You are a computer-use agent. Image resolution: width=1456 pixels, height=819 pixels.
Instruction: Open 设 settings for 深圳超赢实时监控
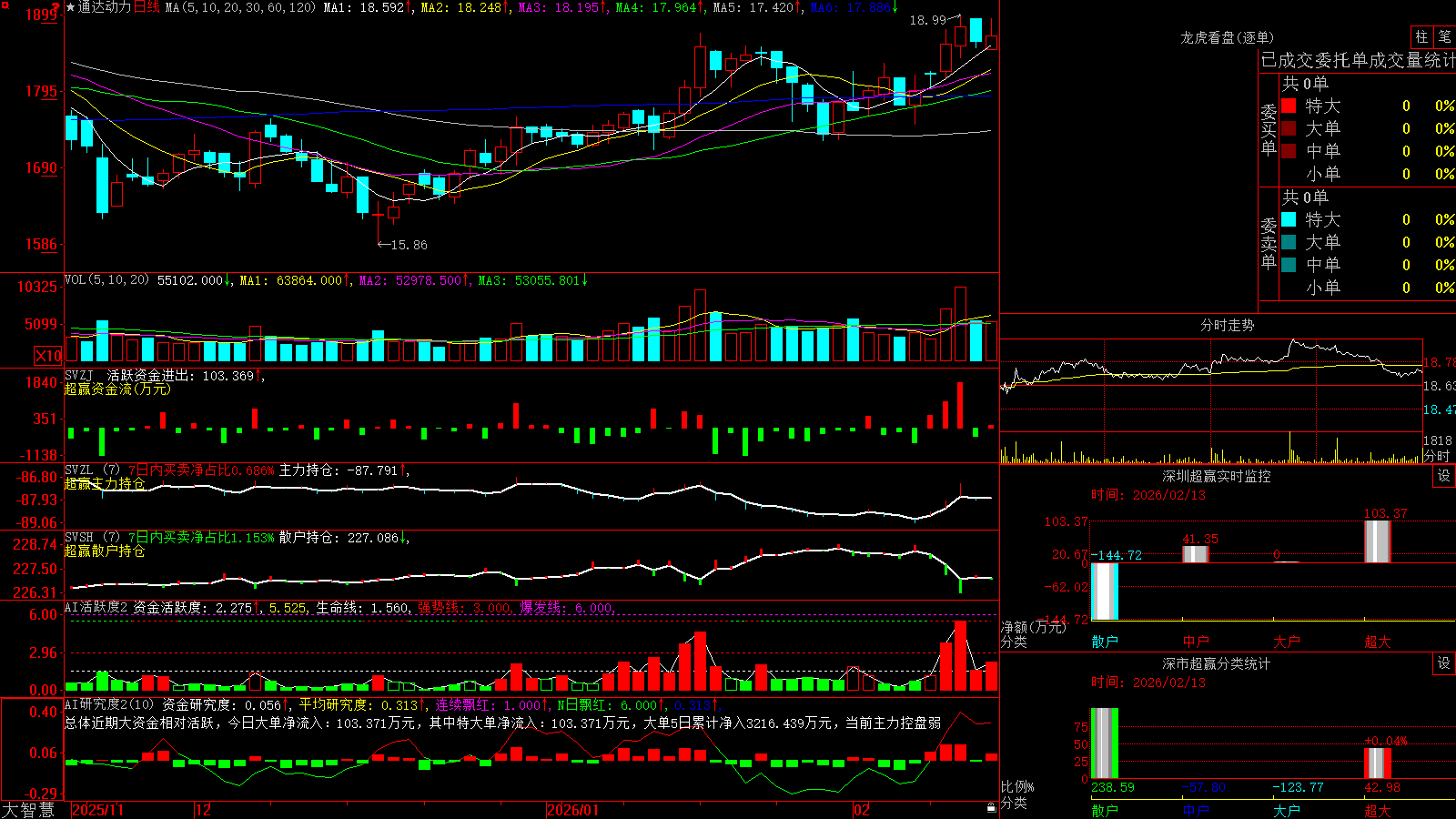(1444, 477)
